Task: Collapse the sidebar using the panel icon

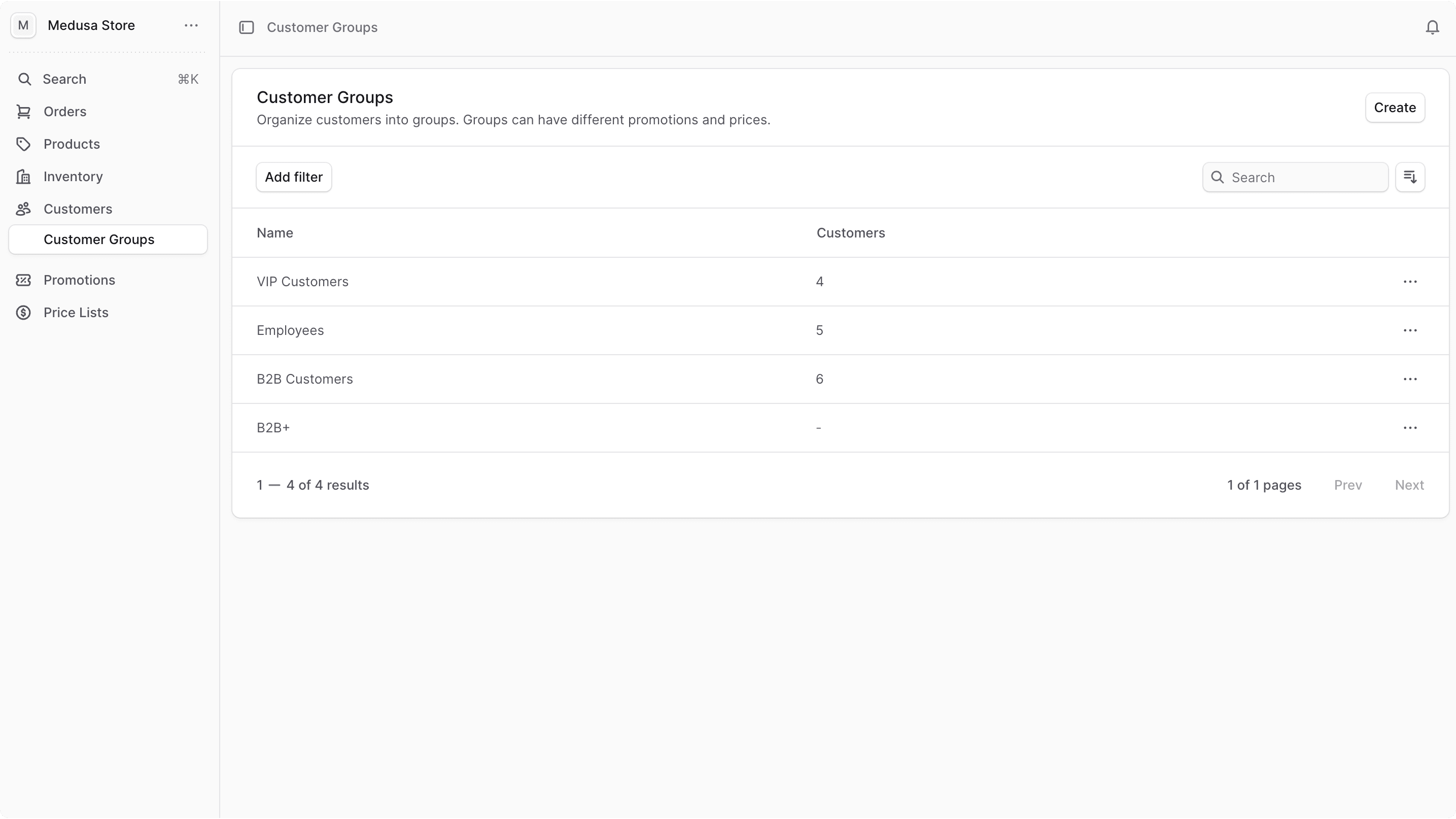Action: [x=247, y=27]
